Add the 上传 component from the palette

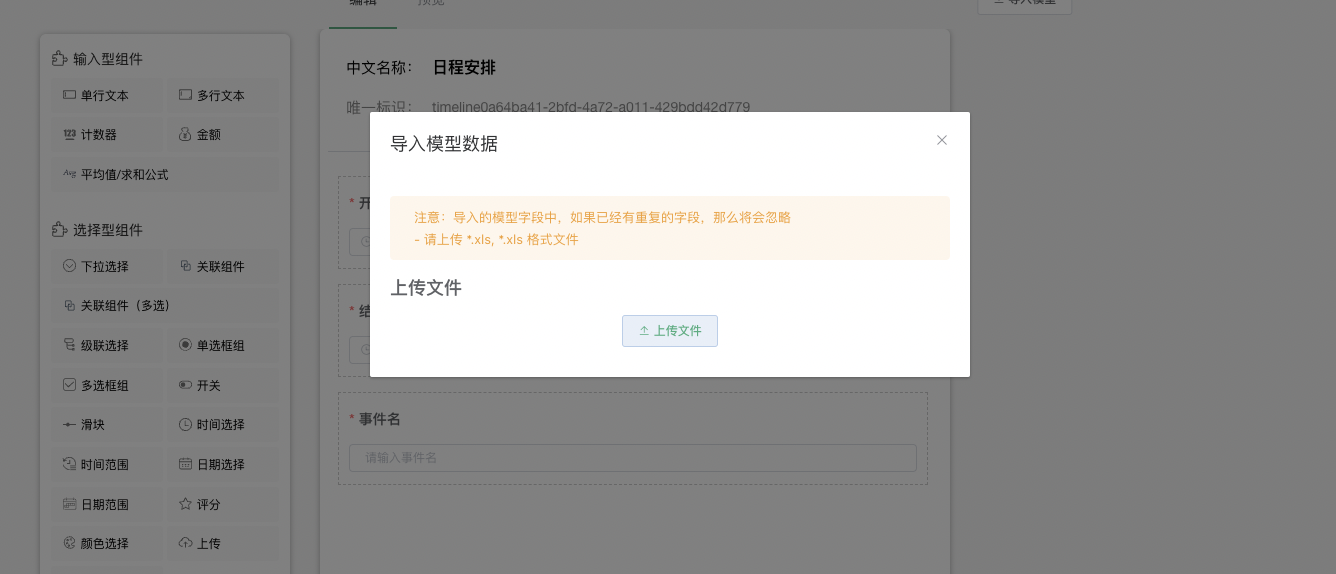click(x=222, y=544)
